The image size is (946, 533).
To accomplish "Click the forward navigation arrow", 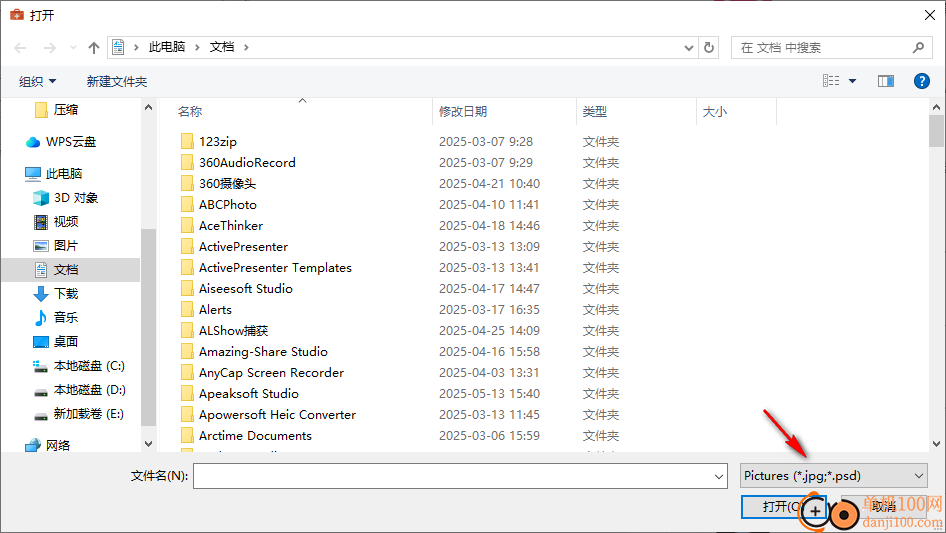I will coord(49,48).
